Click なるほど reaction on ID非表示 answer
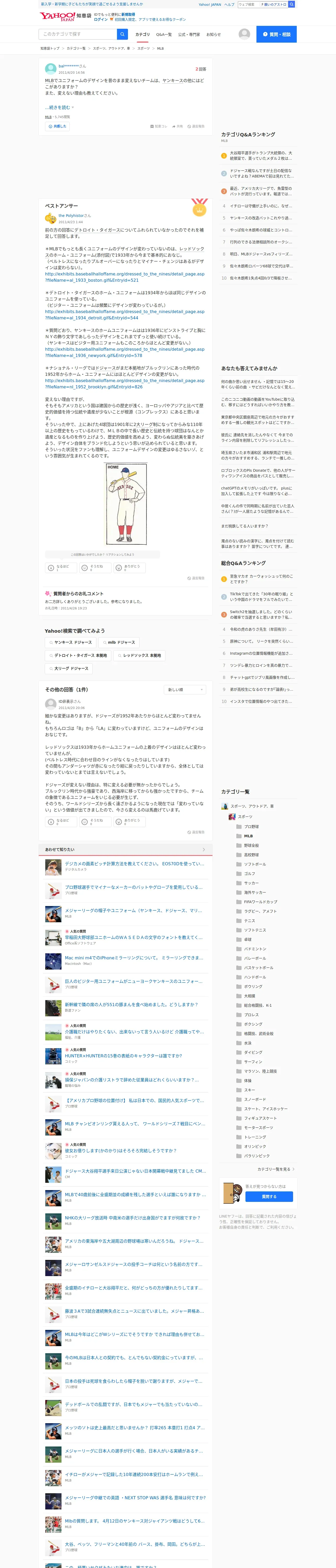 (60, 821)
